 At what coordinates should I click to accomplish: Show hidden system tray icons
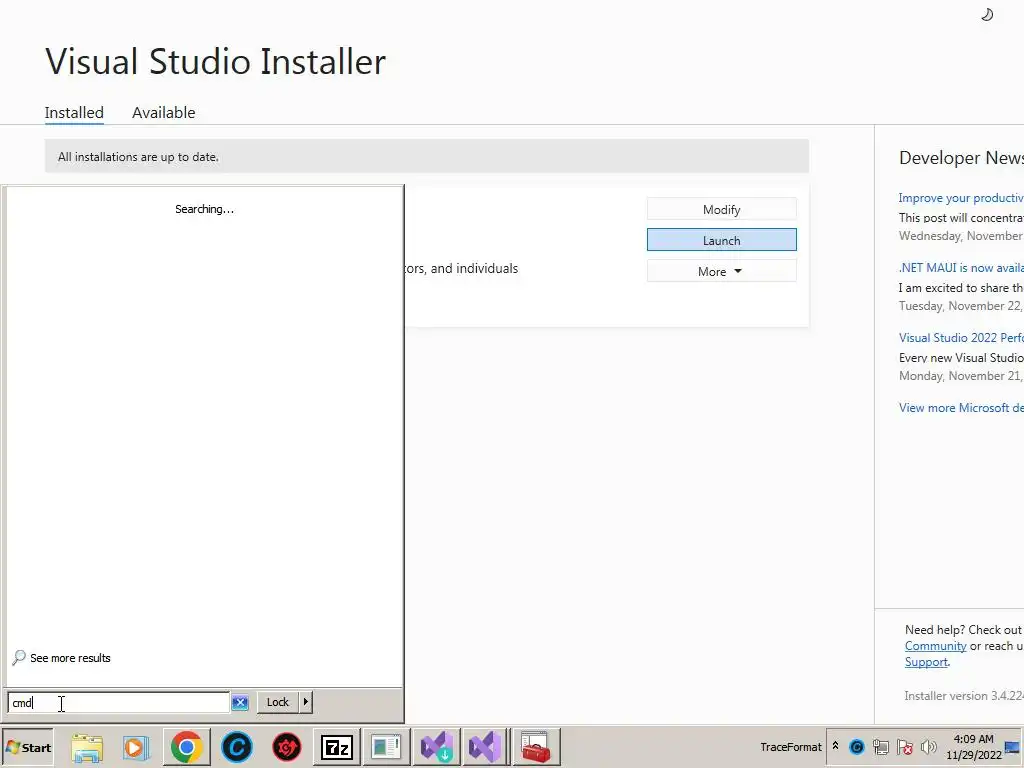(x=835, y=746)
